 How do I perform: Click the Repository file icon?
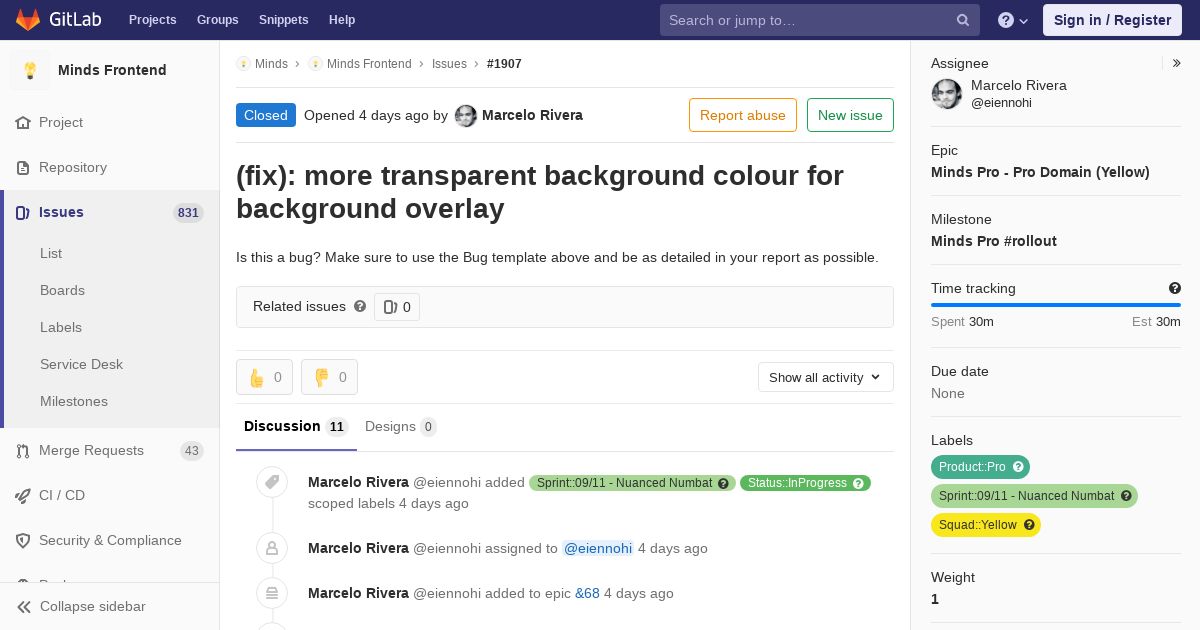(23, 167)
